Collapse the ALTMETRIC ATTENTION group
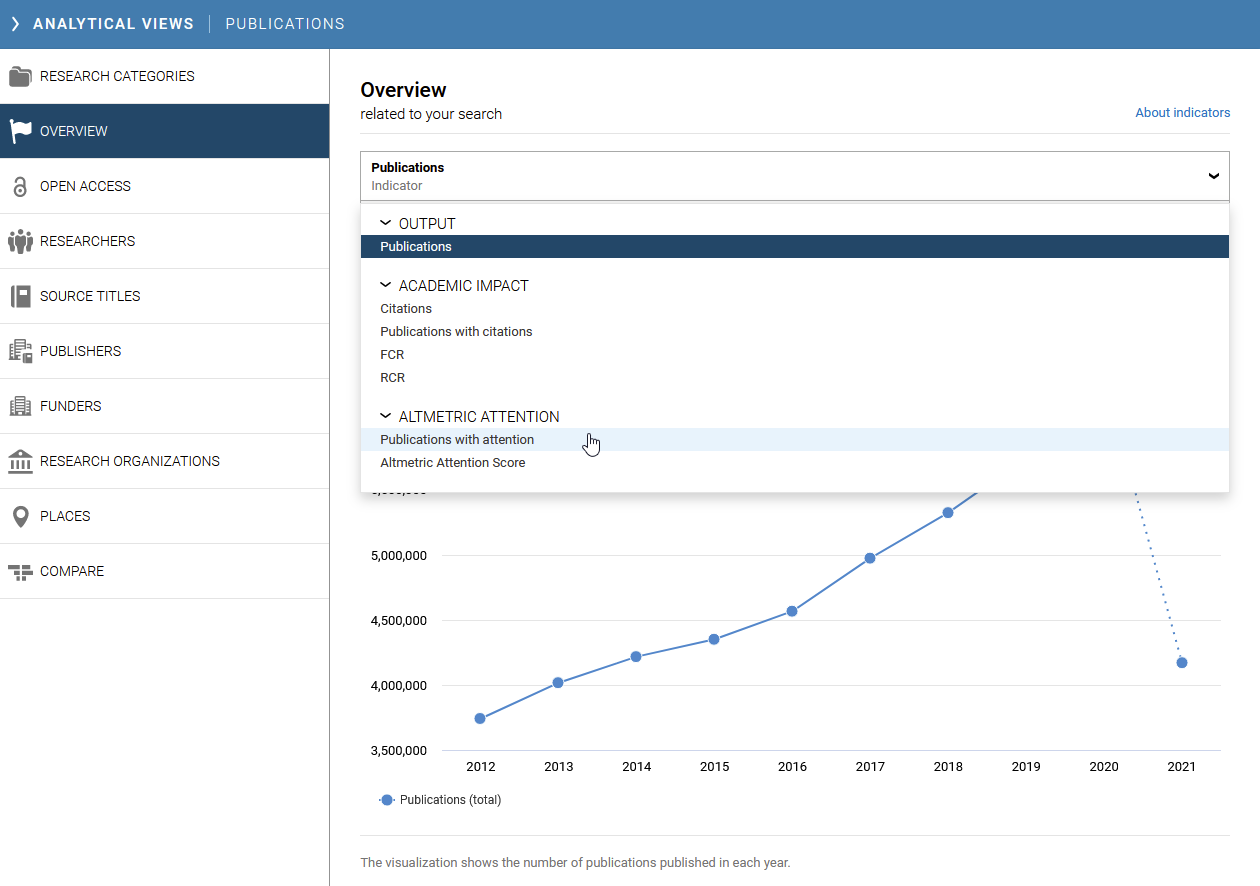 click(386, 416)
